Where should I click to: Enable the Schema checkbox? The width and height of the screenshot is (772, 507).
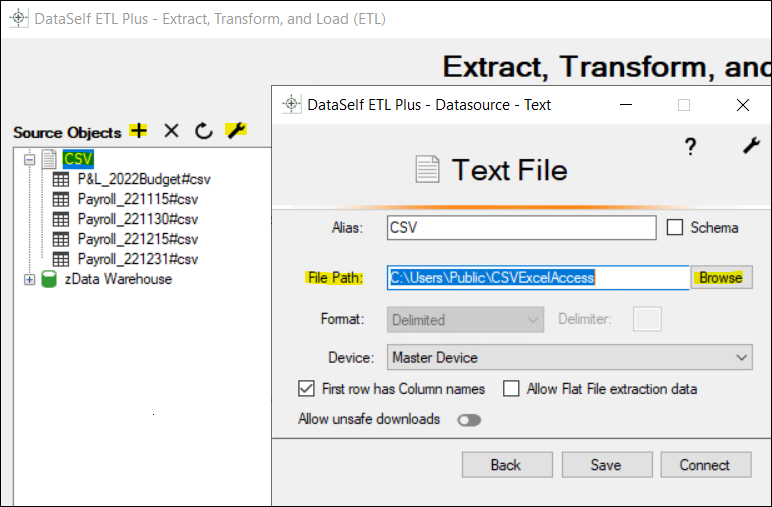675,227
